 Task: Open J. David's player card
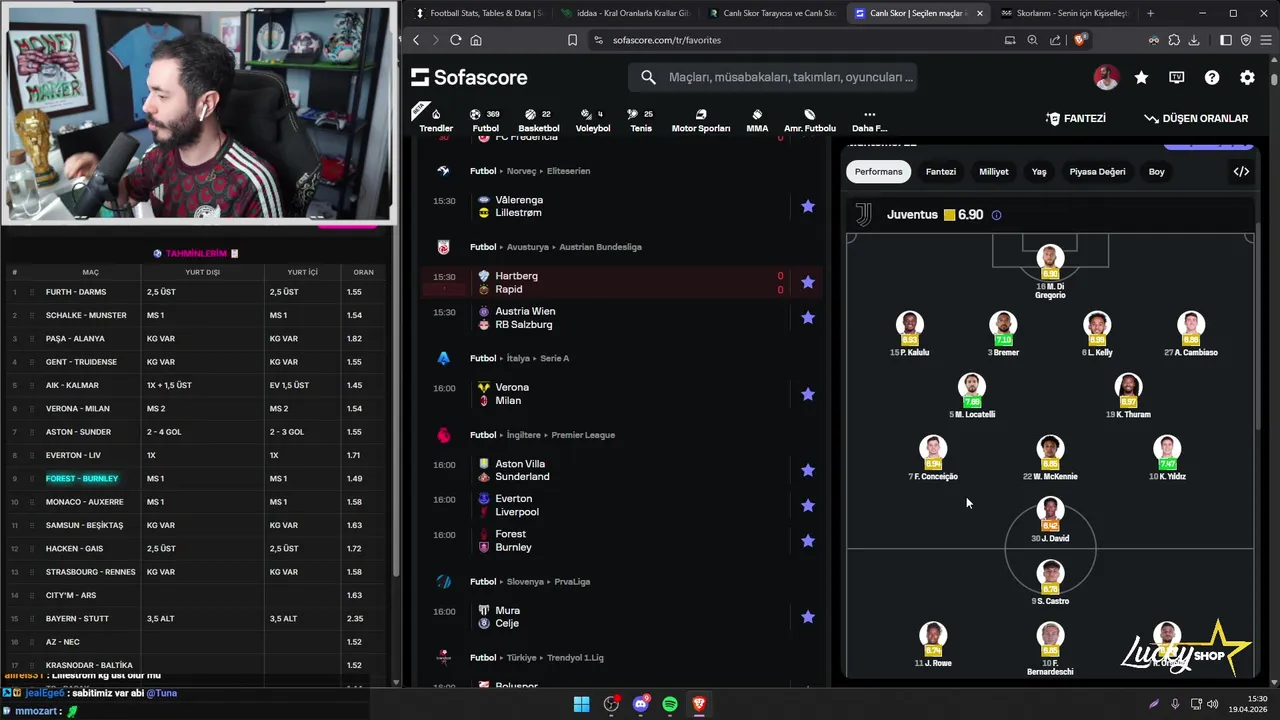(x=1050, y=520)
